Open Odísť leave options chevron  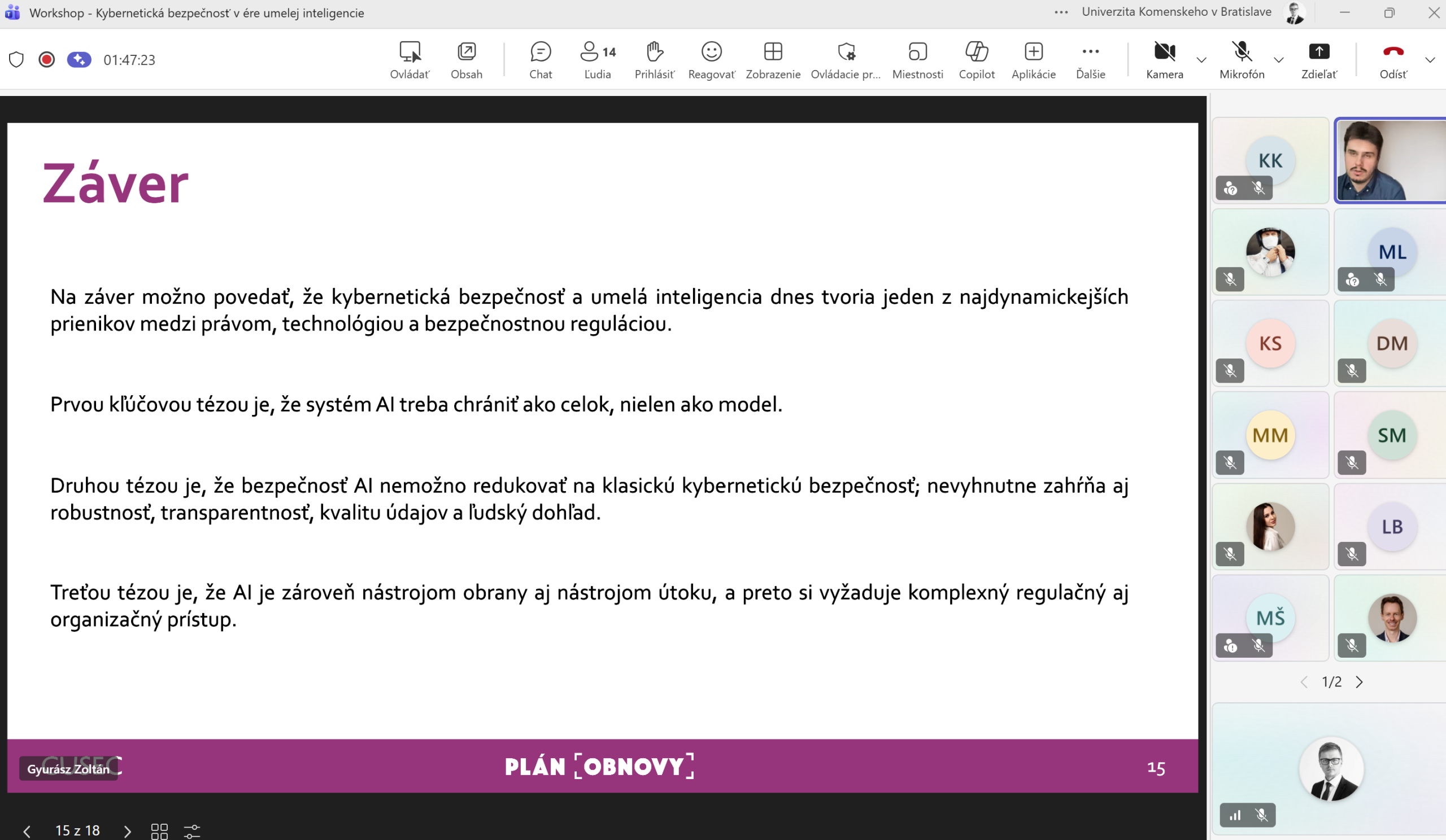click(1431, 59)
